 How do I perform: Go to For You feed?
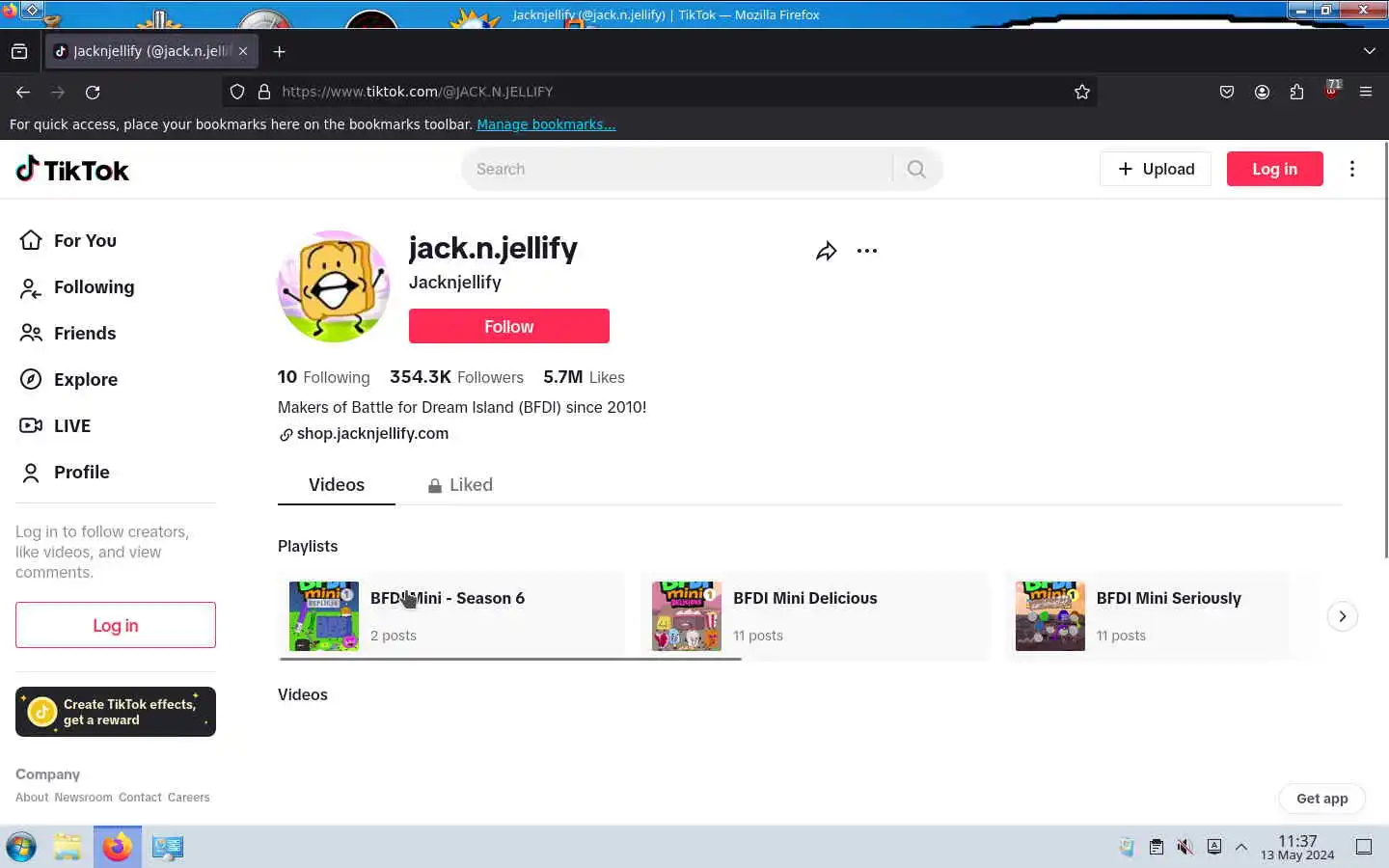click(68, 240)
